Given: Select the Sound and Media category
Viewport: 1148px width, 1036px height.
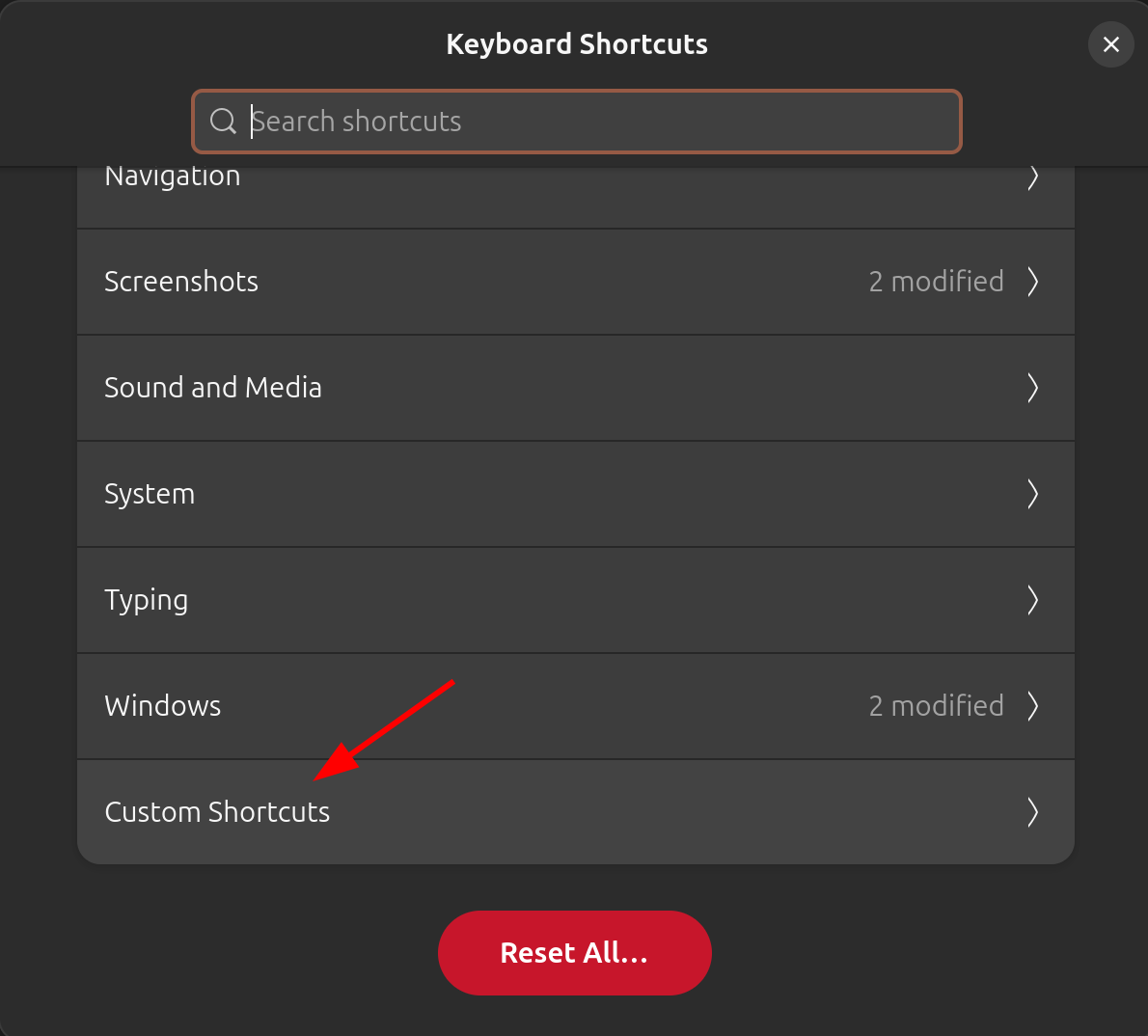Looking at the screenshot, I should [213, 388].
